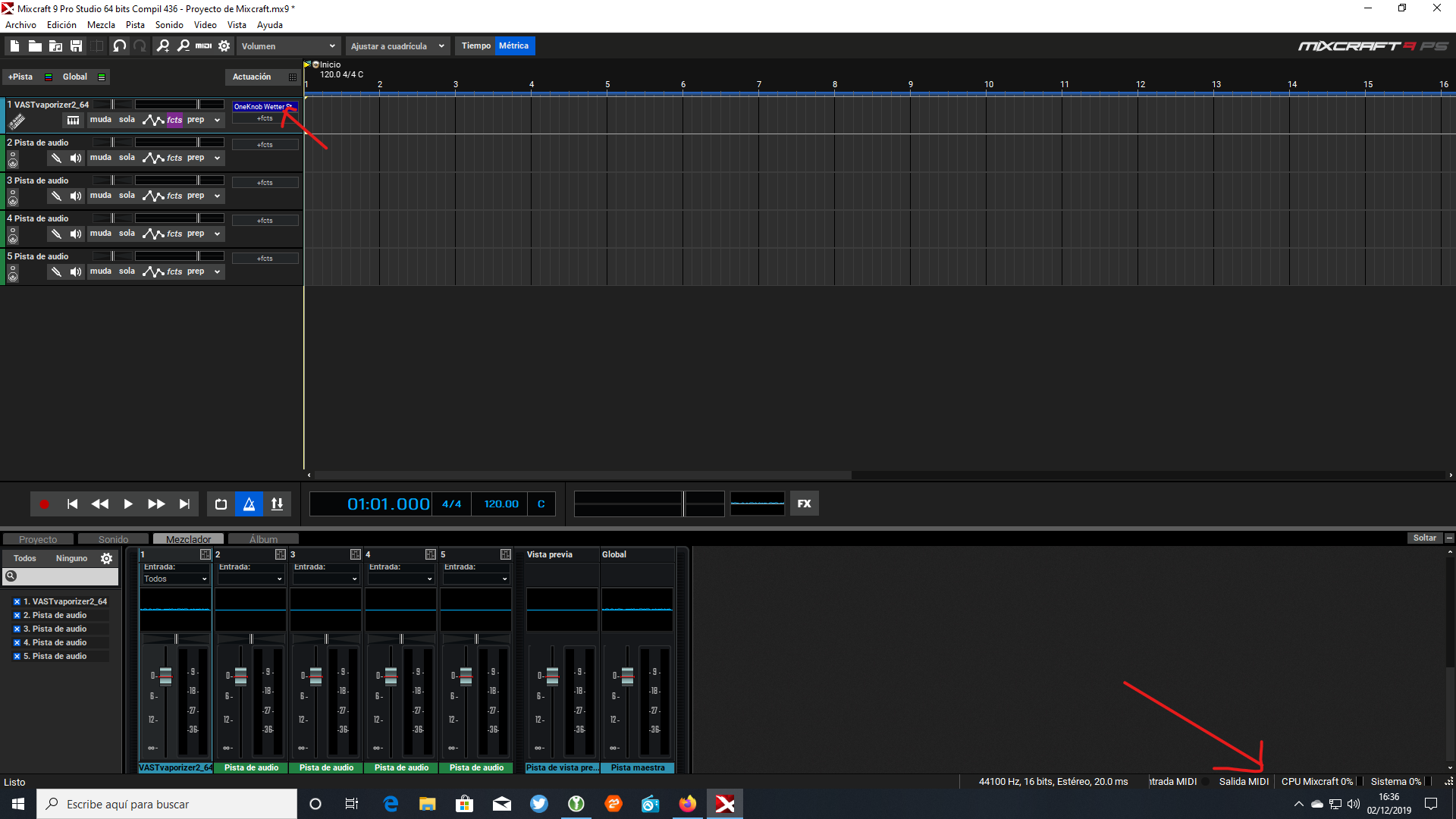Start playback with the play button
Viewport: 1456px width, 819px height.
click(128, 504)
